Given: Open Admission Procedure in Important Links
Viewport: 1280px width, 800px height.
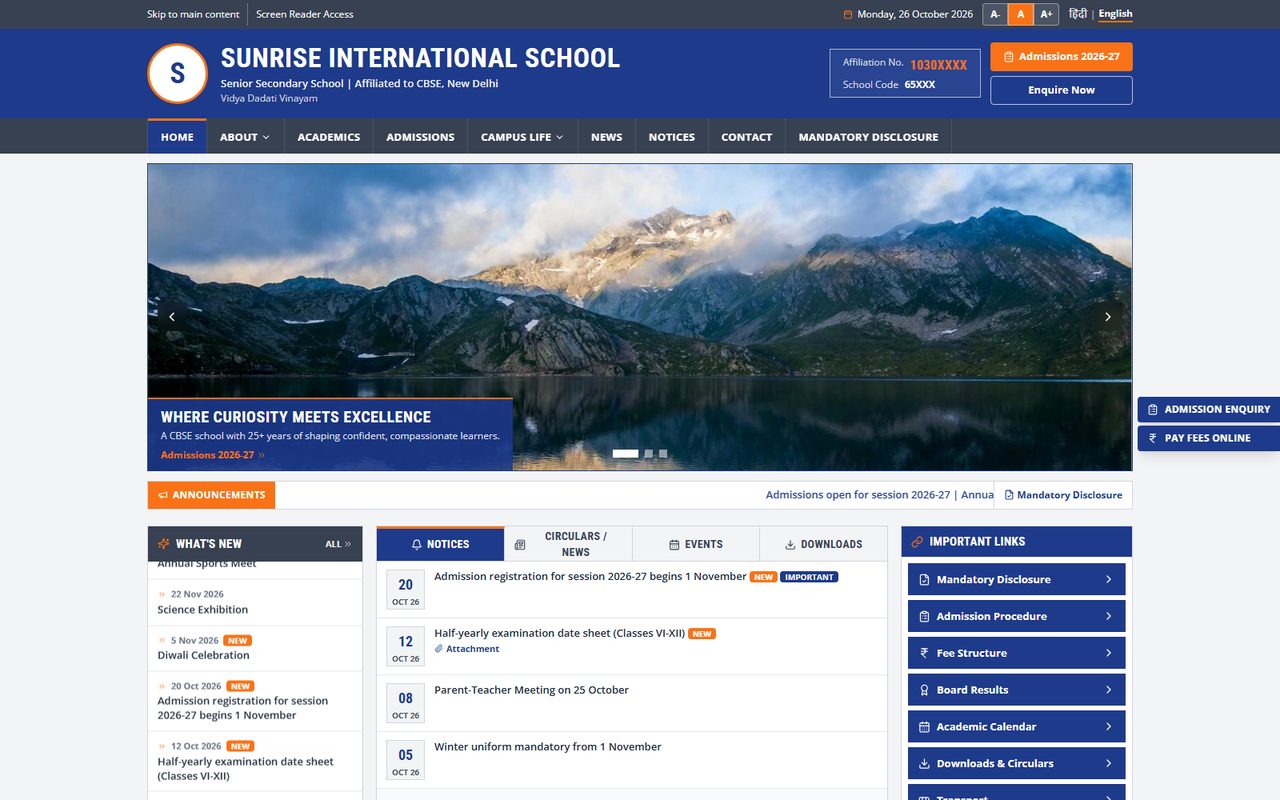Looking at the screenshot, I should click(1016, 616).
